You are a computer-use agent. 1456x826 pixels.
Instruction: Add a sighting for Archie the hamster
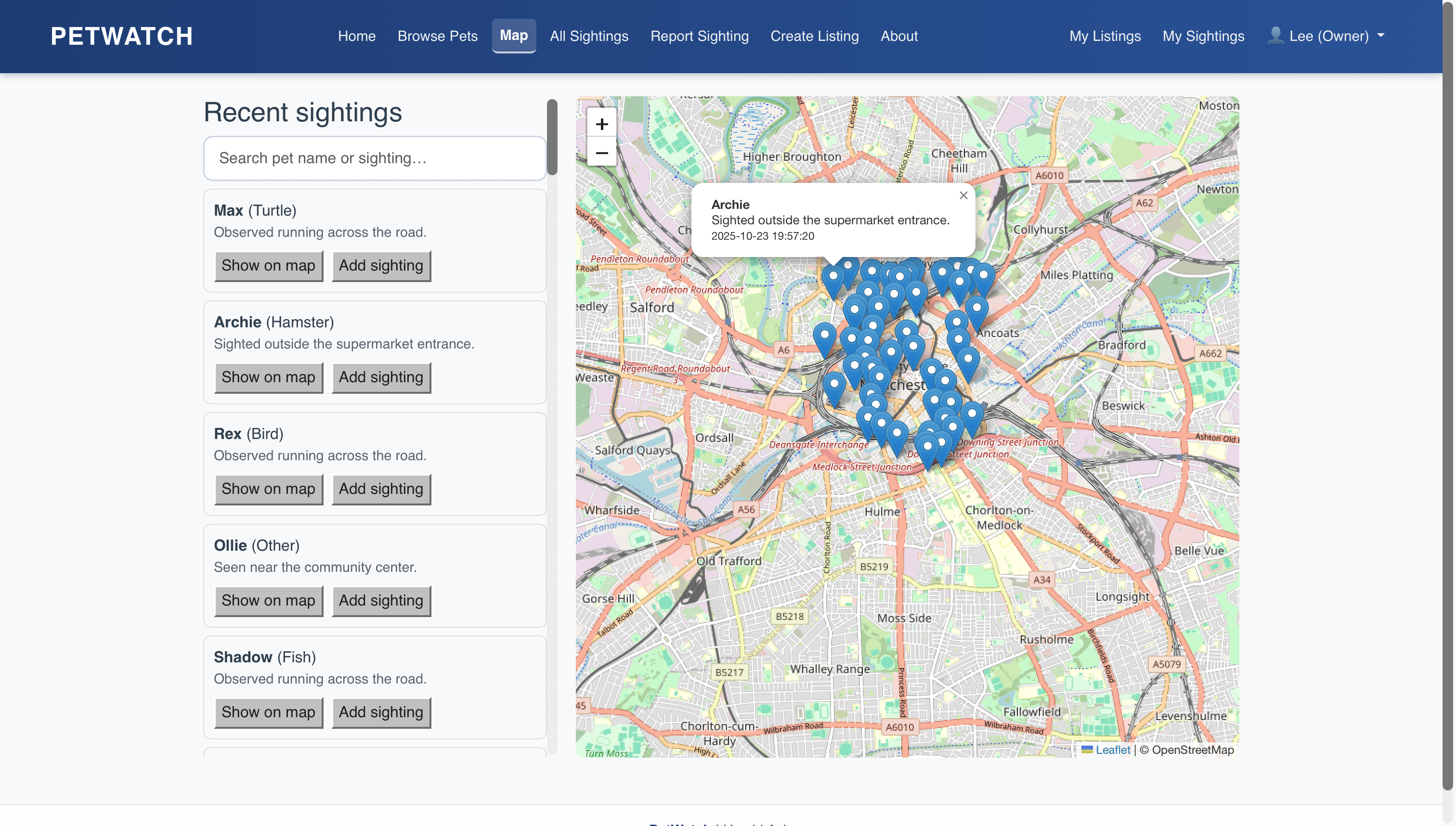381,377
